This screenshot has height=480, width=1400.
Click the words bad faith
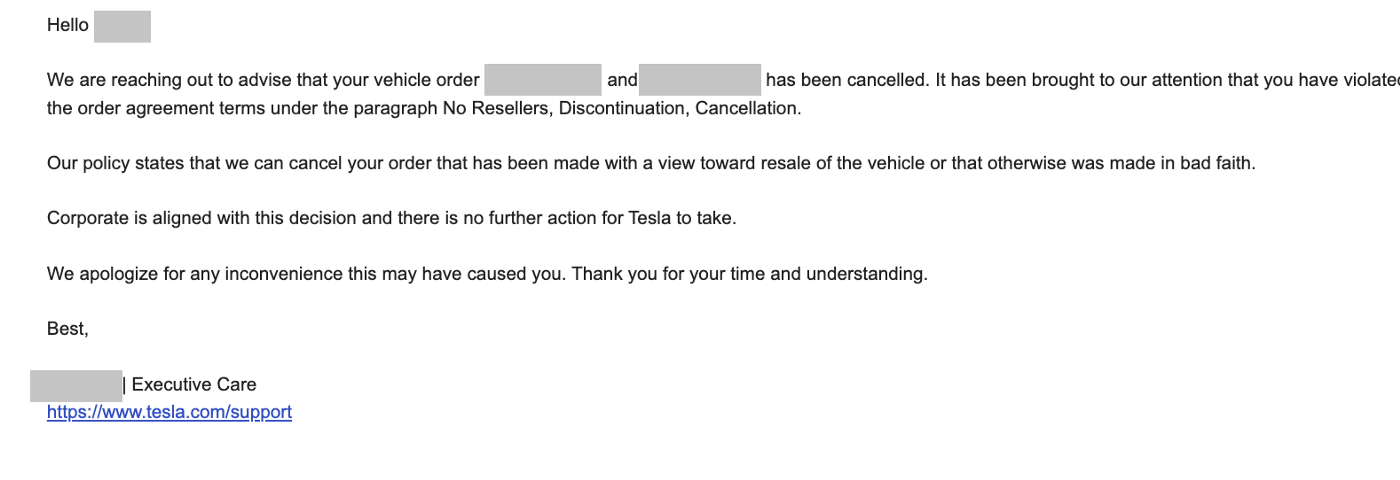tap(1218, 163)
